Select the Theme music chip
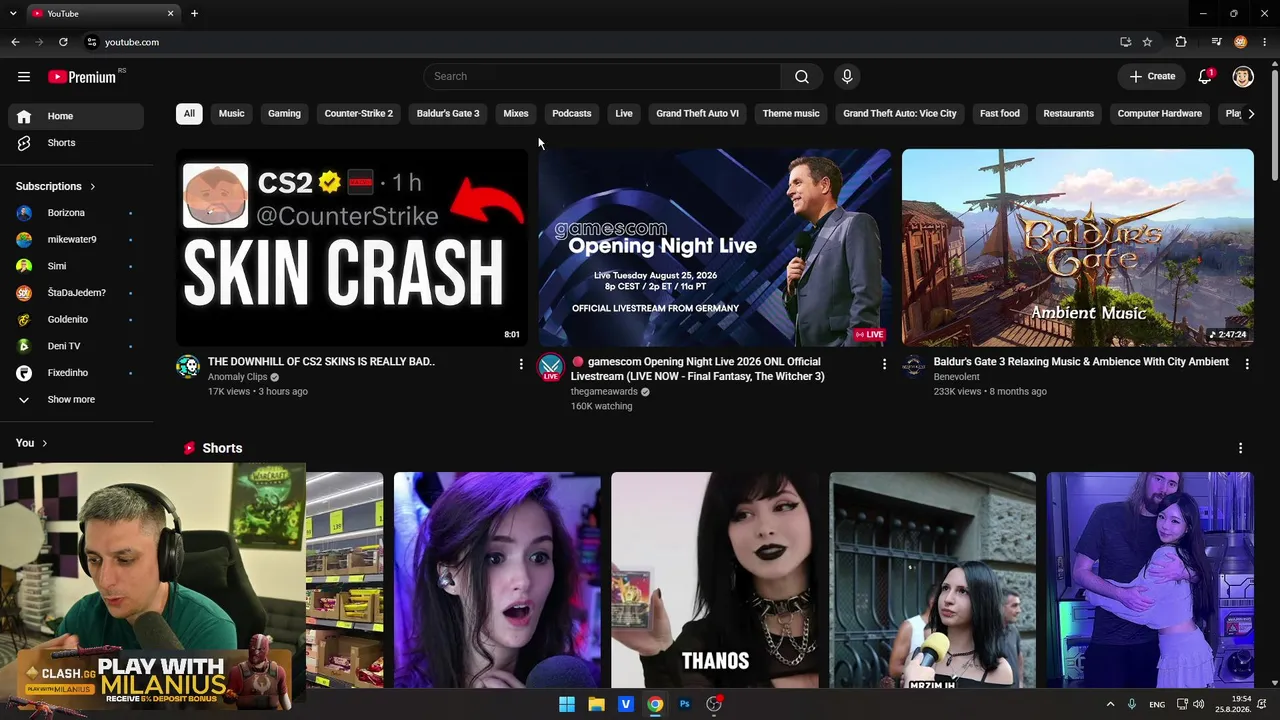This screenshot has width=1280, height=720. tap(791, 113)
